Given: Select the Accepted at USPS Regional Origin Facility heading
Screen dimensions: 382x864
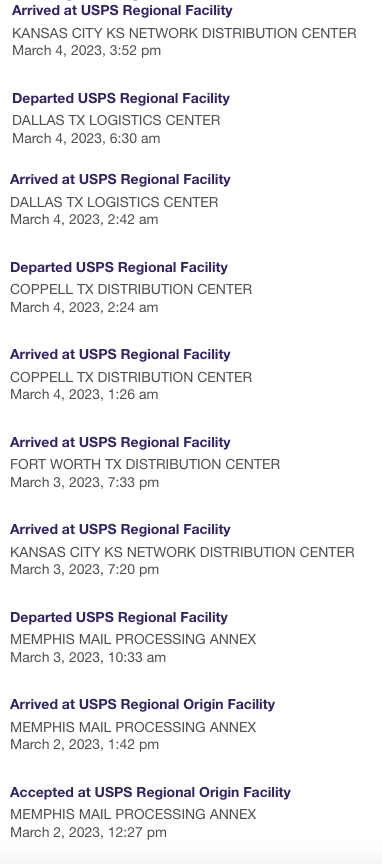Looking at the screenshot, I should point(150,792).
